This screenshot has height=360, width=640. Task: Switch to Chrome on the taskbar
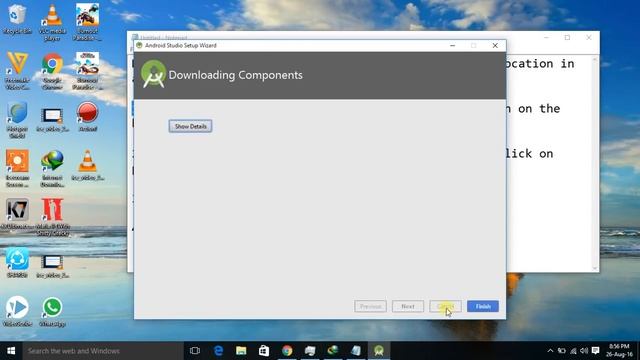pos(287,351)
